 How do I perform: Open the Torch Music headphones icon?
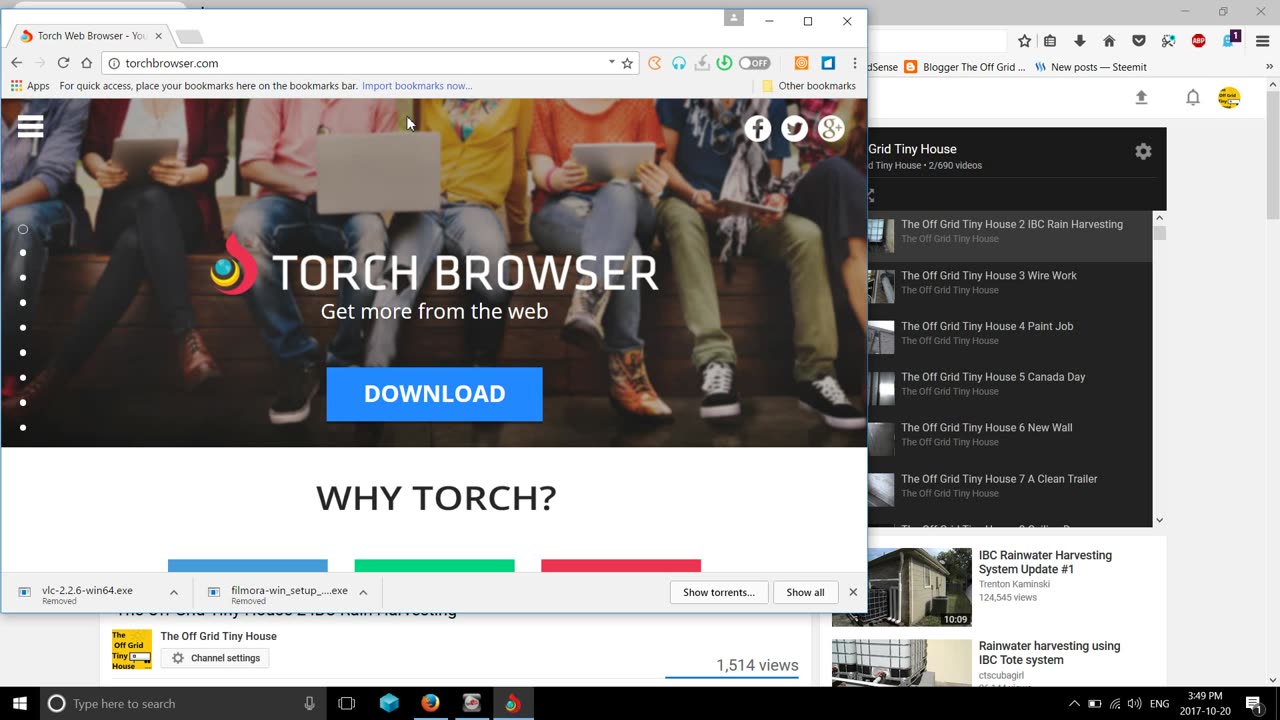(679, 63)
